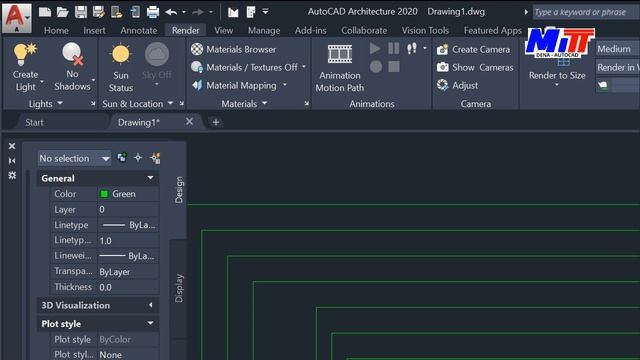Open Material Mapping dropdown arrow

click(284, 85)
